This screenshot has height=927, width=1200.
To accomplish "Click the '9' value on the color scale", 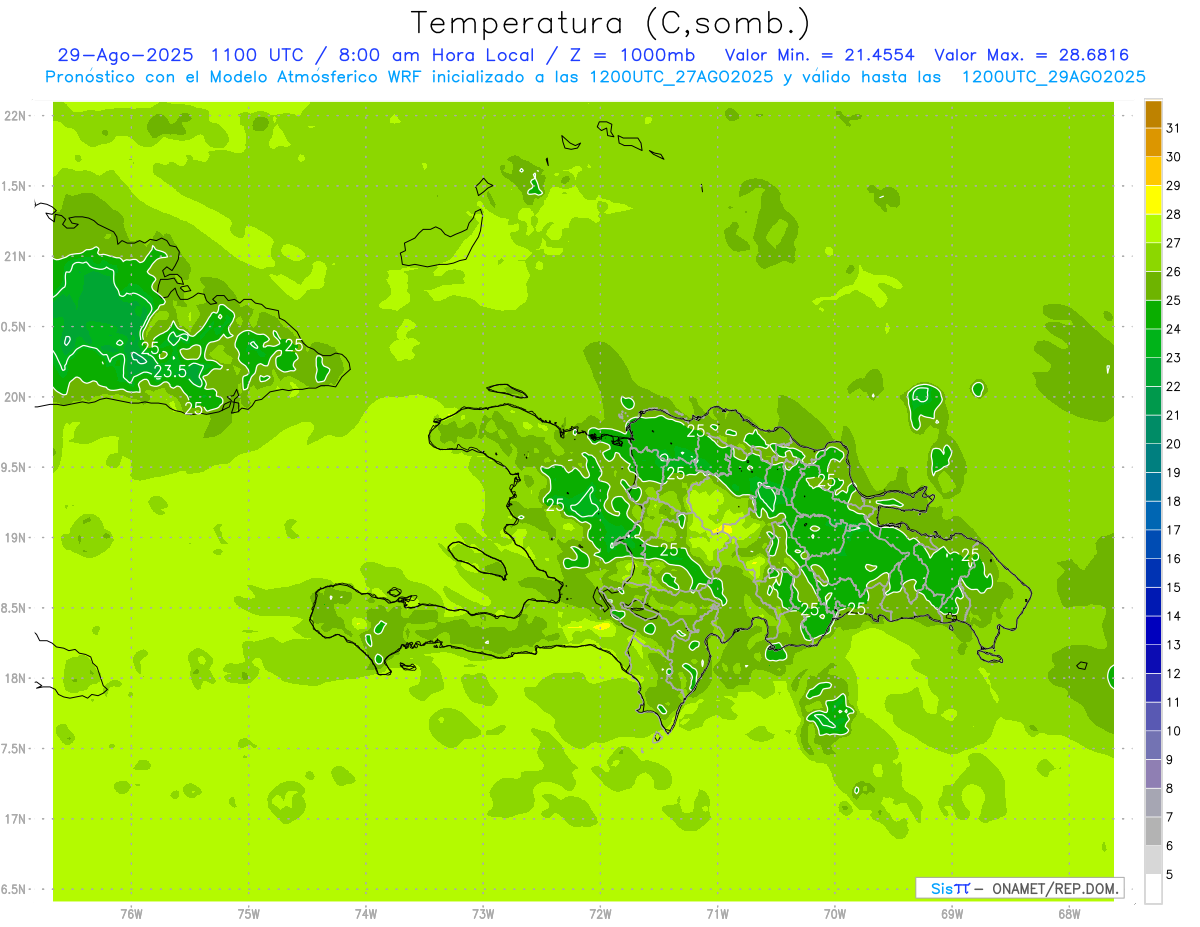I will pyautogui.click(x=1170, y=760).
